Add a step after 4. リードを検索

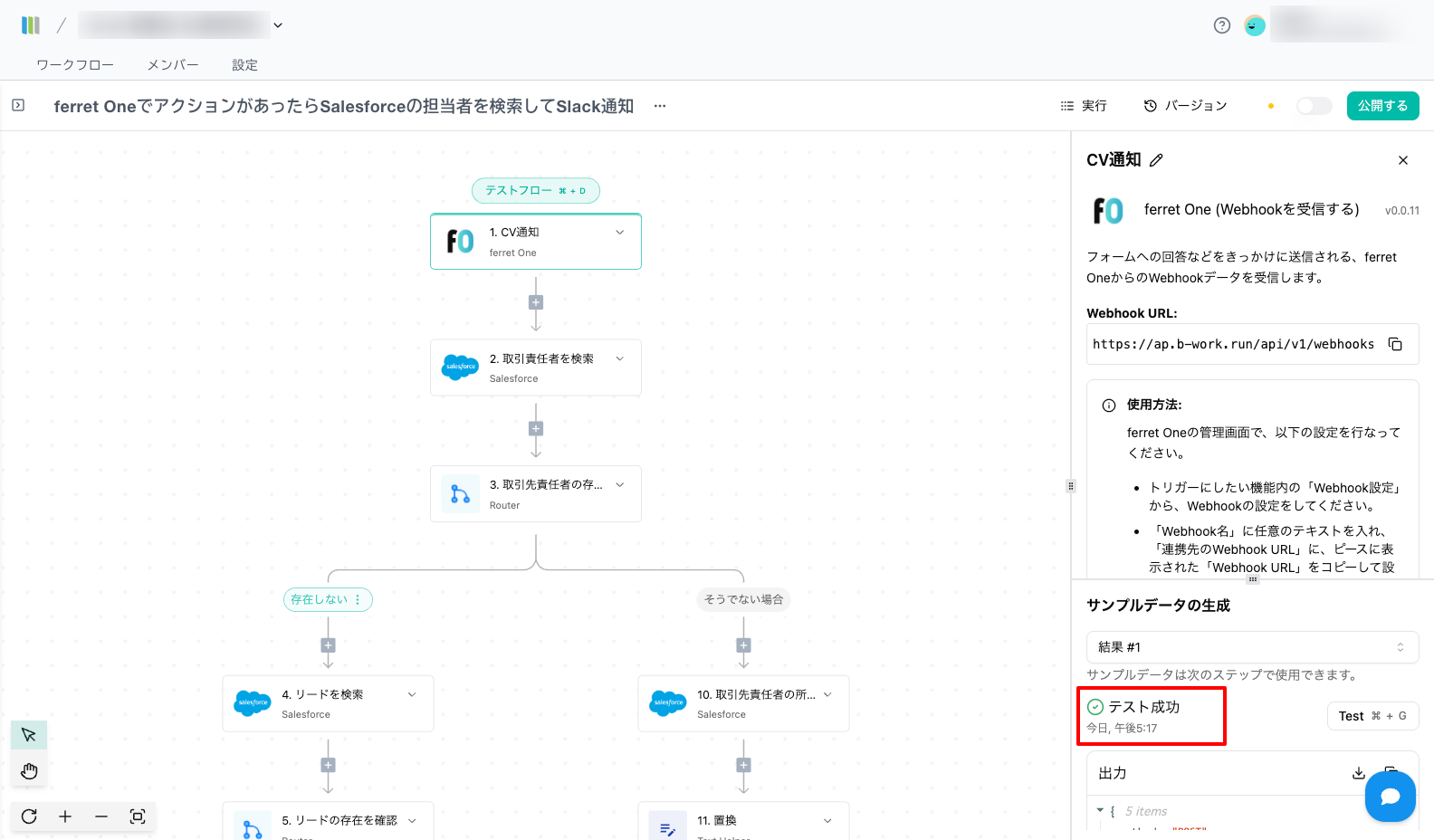click(328, 765)
